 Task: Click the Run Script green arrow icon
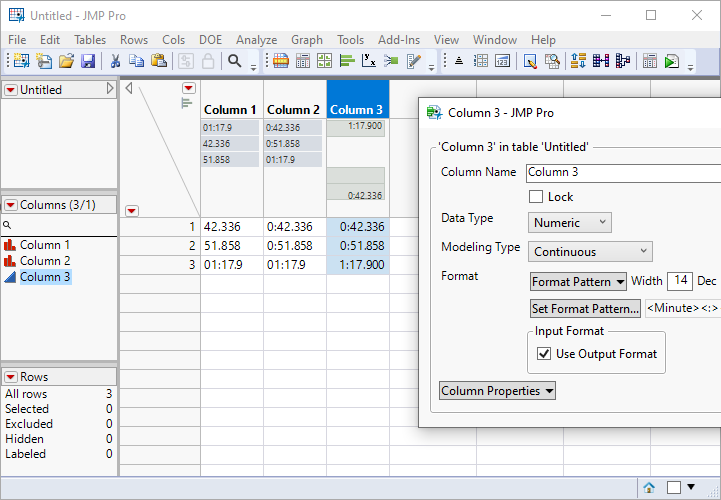672,61
